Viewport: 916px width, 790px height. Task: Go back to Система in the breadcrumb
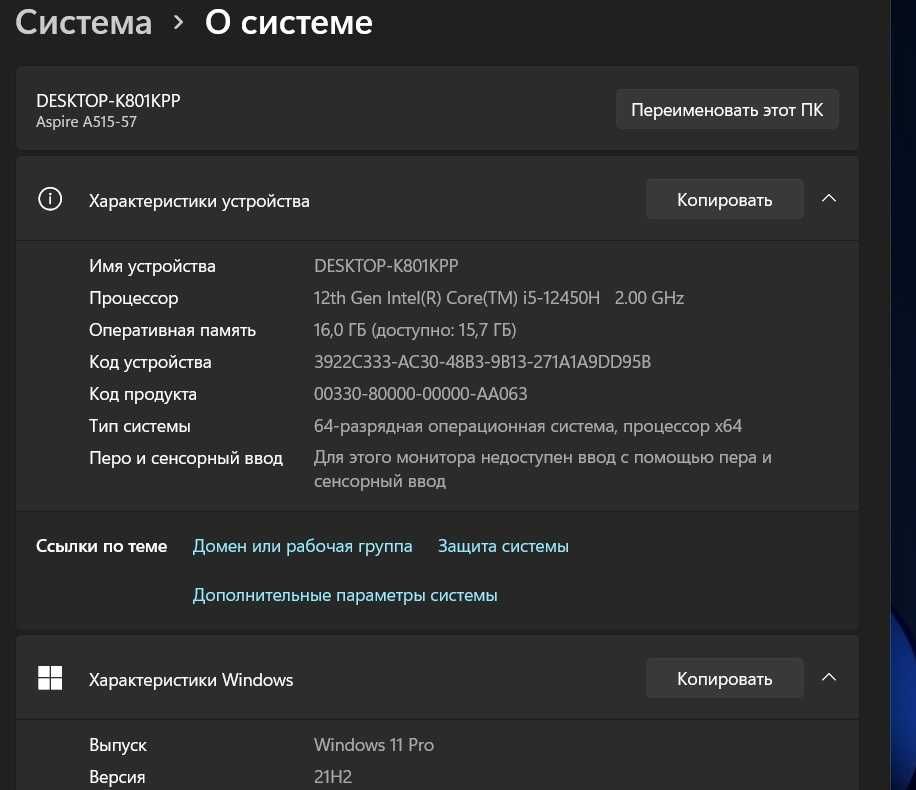click(x=84, y=23)
